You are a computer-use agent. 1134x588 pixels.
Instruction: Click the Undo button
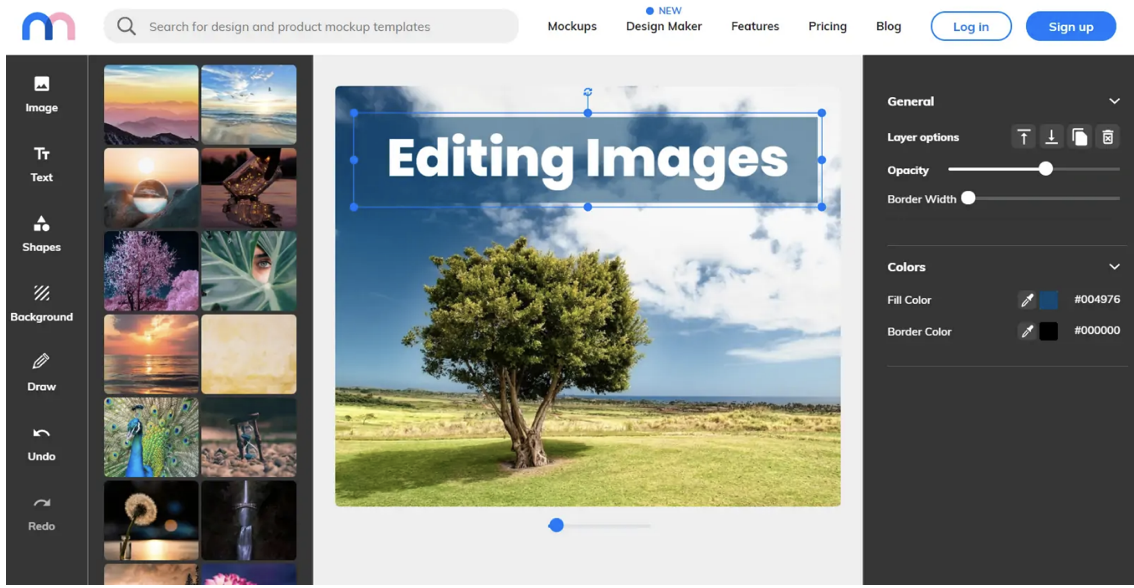pos(41,443)
